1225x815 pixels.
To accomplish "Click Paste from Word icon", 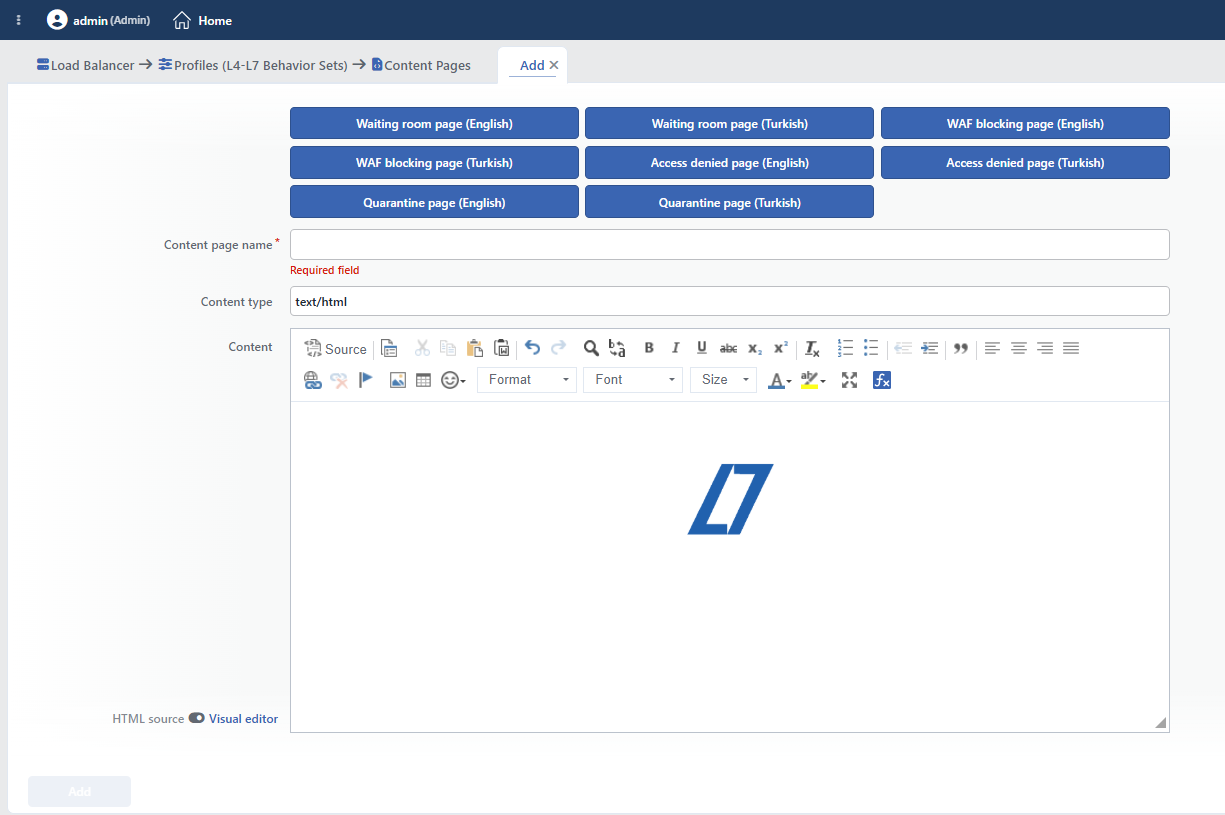I will (x=502, y=348).
